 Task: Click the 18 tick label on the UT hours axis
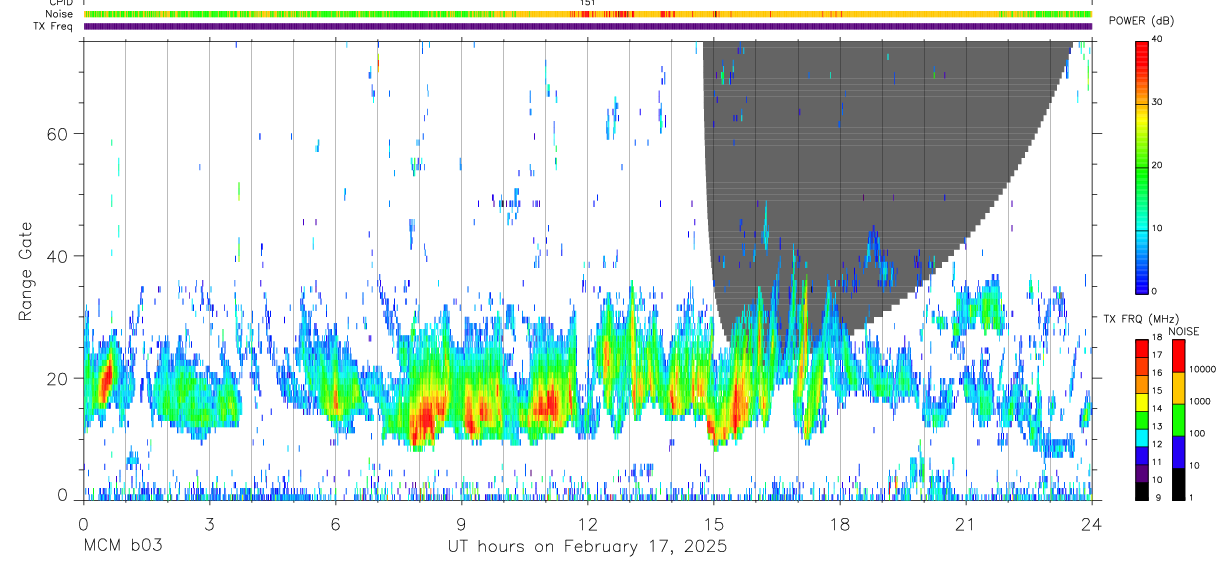click(x=840, y=524)
